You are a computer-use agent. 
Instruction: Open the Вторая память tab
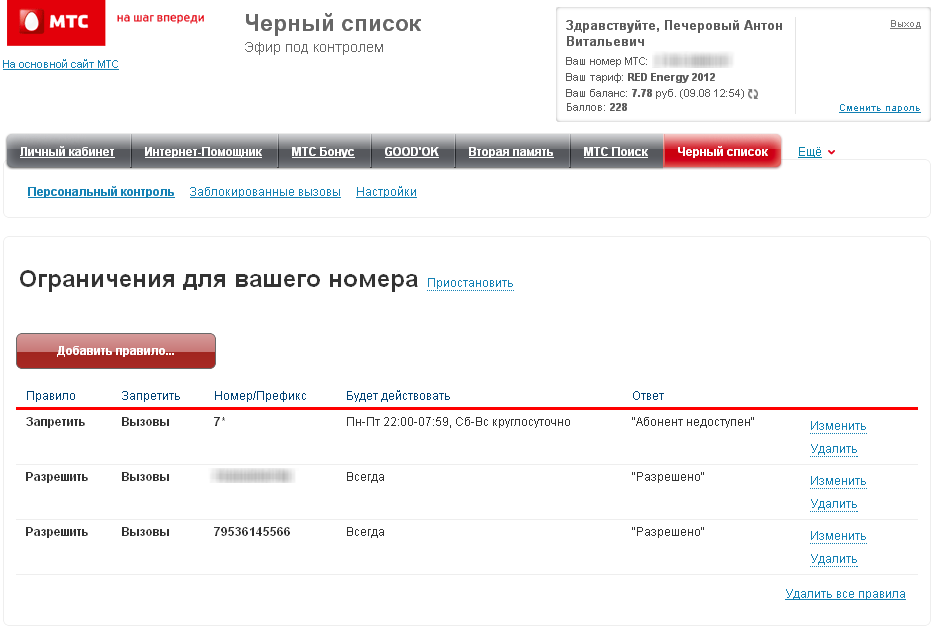(511, 152)
